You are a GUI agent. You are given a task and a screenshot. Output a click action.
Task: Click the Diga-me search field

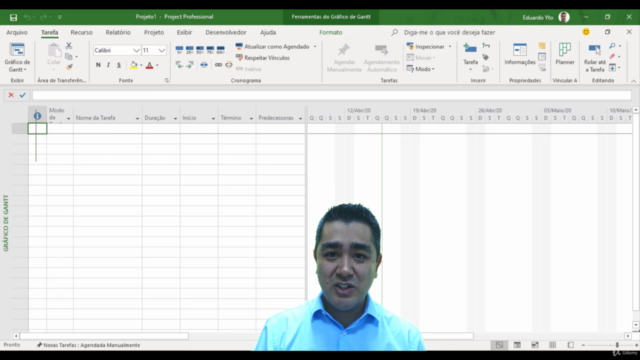pyautogui.click(x=449, y=32)
